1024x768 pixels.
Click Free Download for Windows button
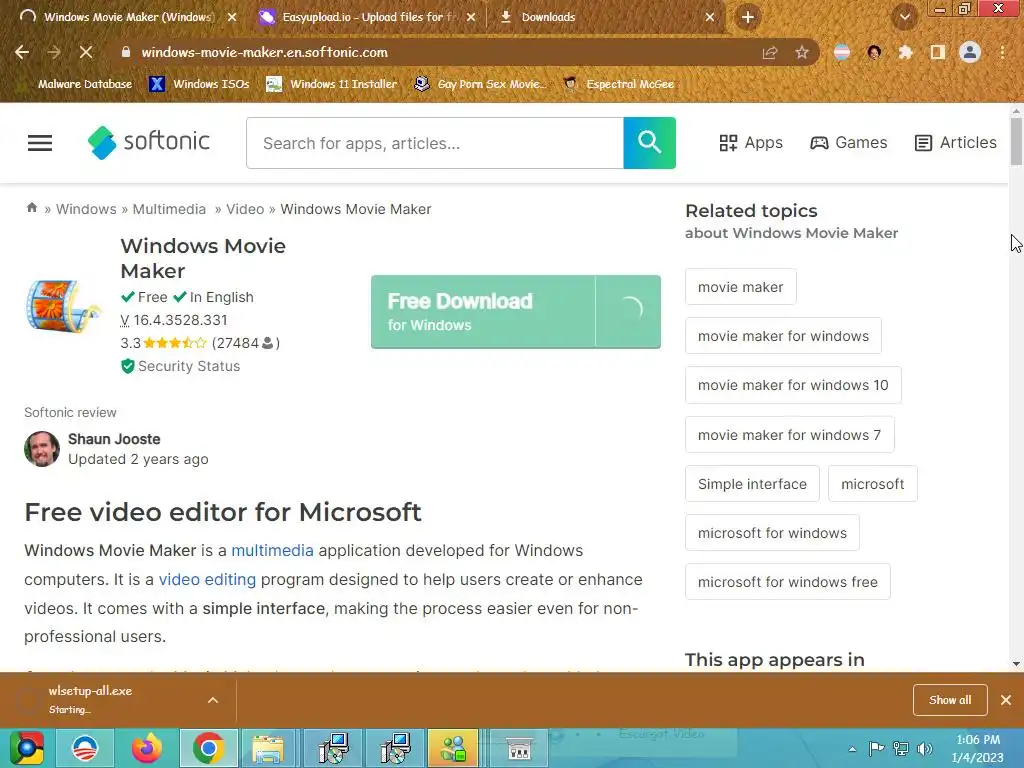[515, 312]
